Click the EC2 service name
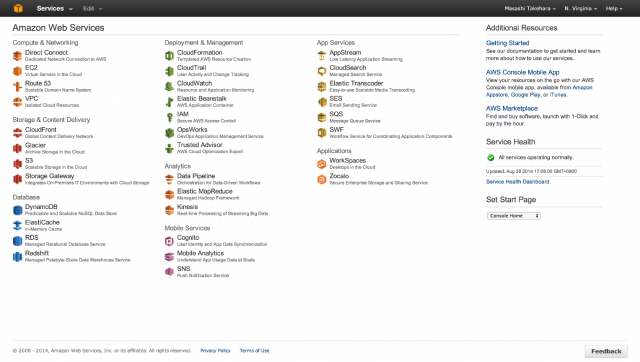This screenshot has height=362, width=640. coord(31,68)
